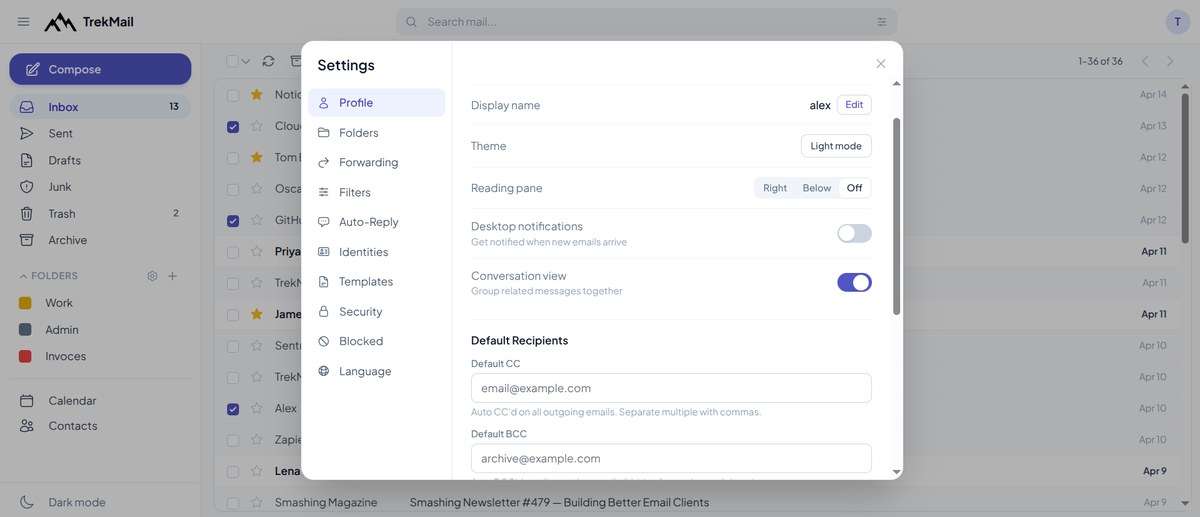Open the Inbox folder
Viewport: 1200px width, 517px height.
click(100, 107)
